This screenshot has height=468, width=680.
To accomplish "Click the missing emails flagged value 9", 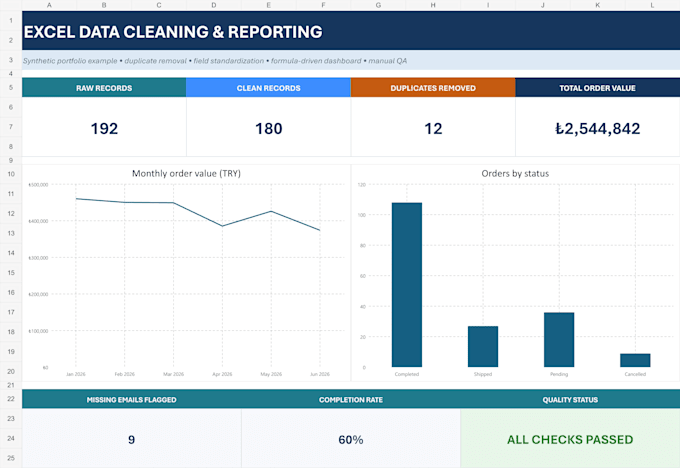I will point(131,439).
